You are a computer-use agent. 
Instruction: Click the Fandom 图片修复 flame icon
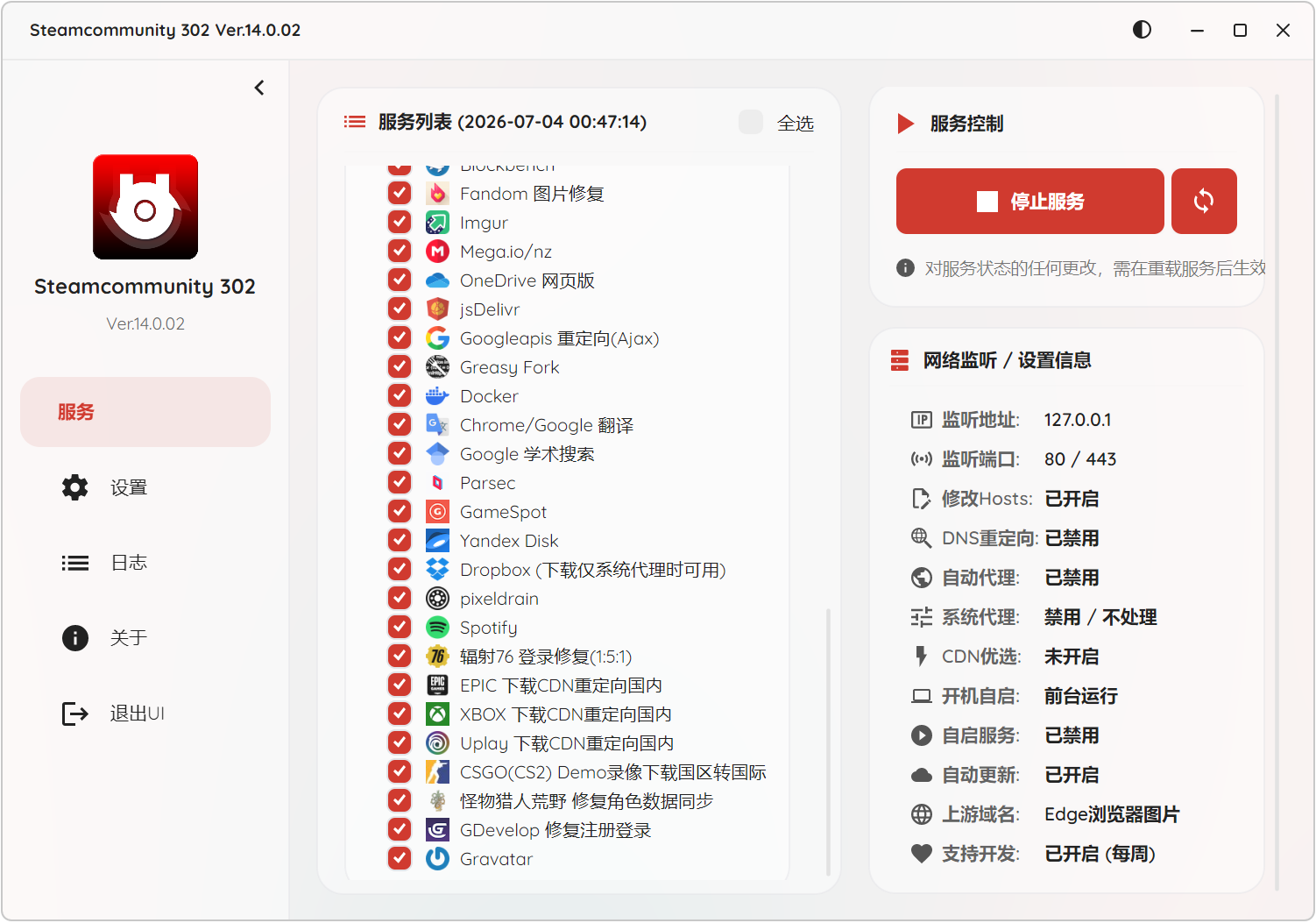[x=437, y=194]
